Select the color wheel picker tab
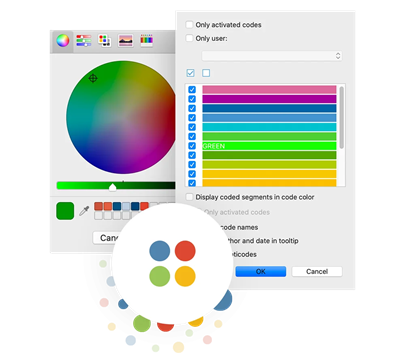Viewport: 405px width, 364px height. (63, 41)
